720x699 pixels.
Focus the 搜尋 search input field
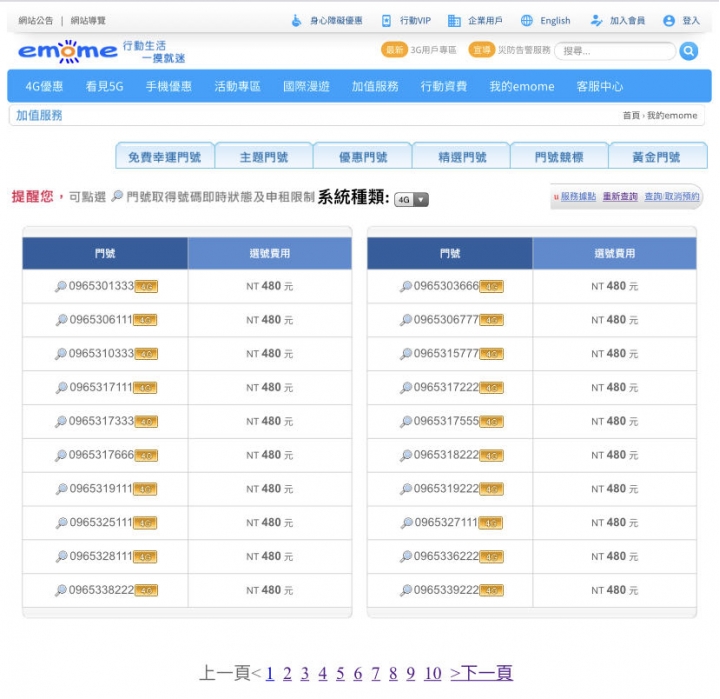tap(615, 51)
